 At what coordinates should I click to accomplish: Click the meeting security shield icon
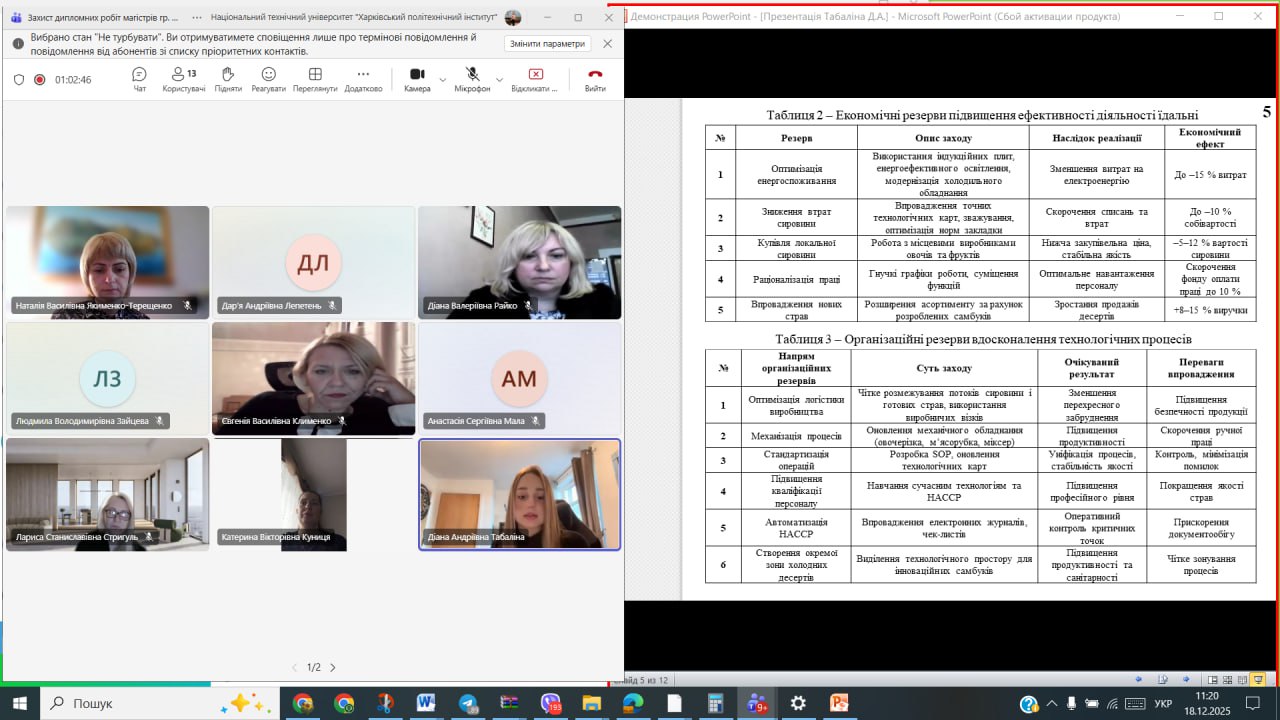tap(18, 80)
